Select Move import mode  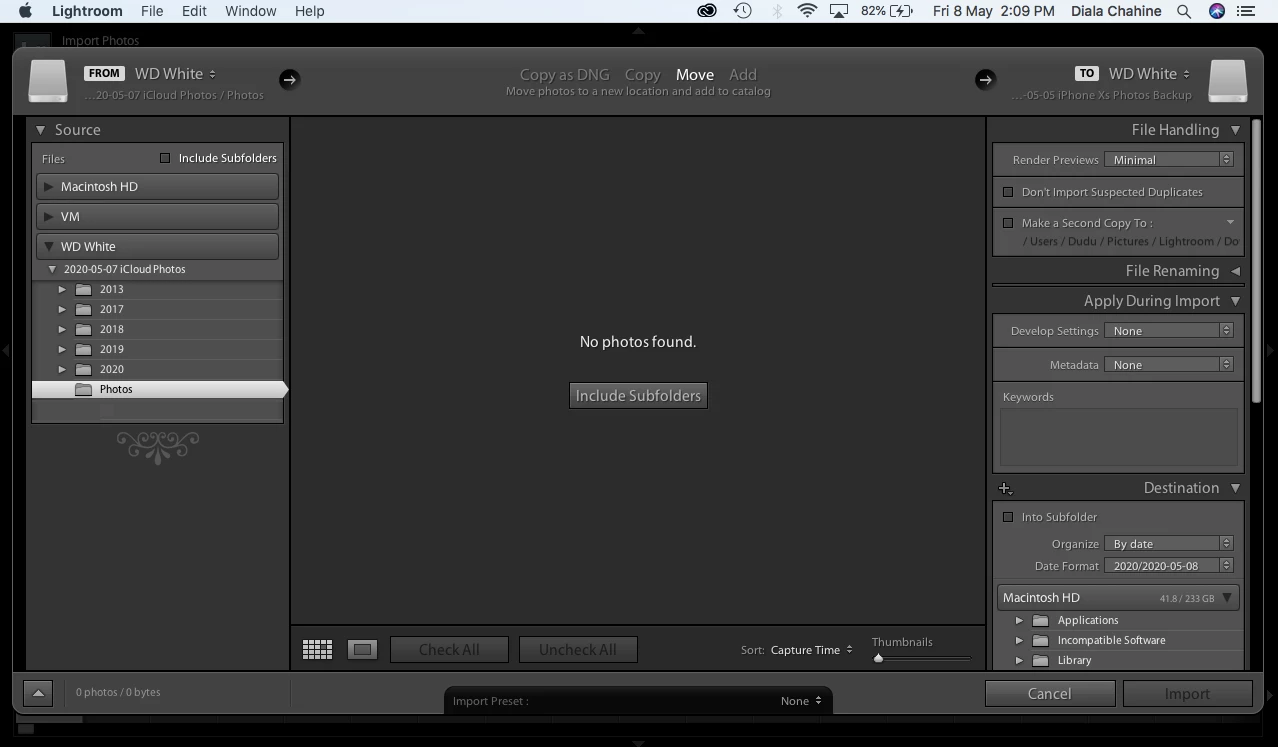pos(694,75)
